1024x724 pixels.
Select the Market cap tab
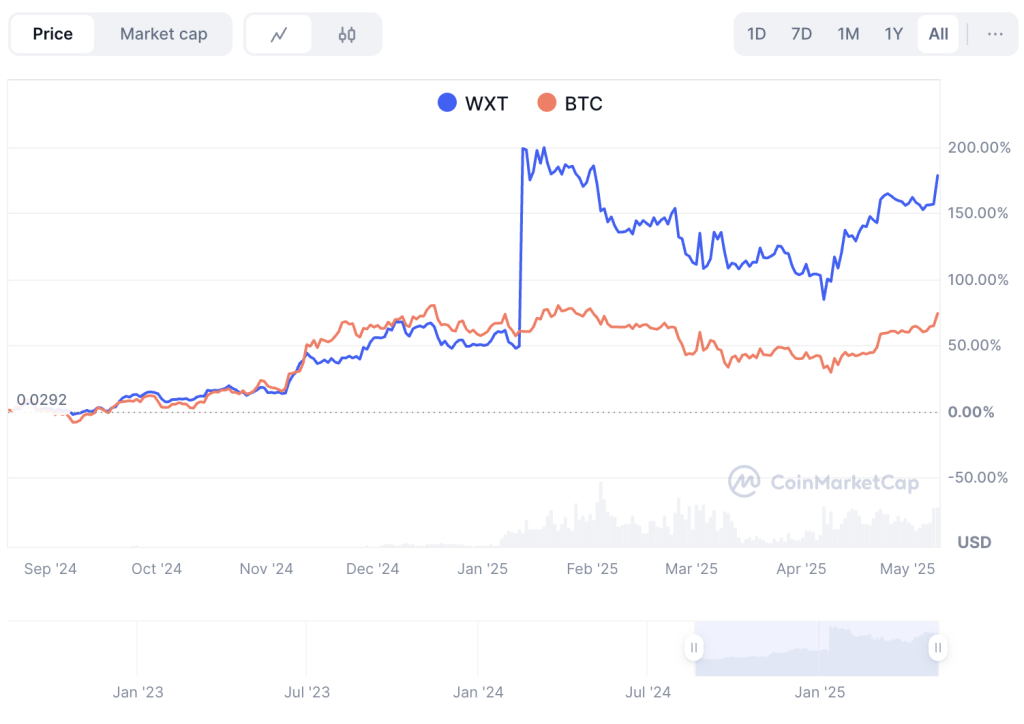click(164, 34)
